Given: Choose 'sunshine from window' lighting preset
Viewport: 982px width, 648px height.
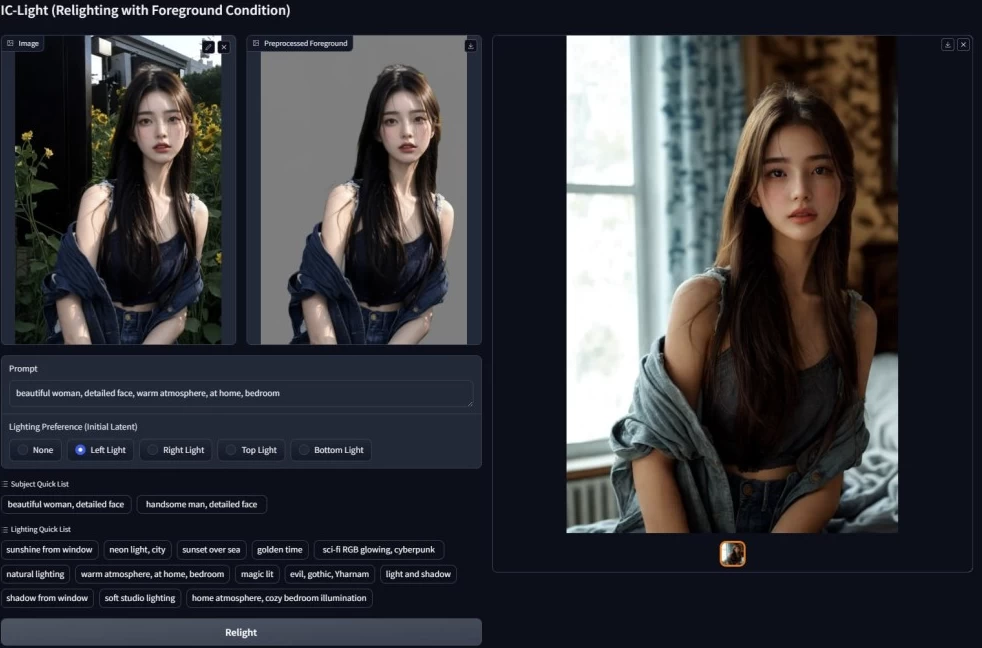Looking at the screenshot, I should click(50, 550).
